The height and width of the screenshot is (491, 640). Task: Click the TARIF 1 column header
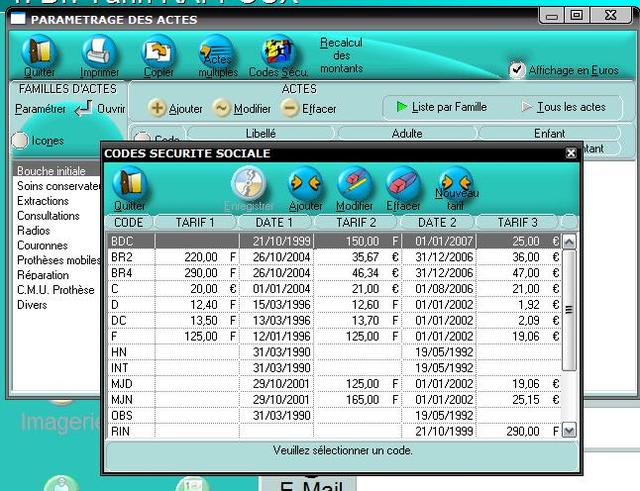point(196,222)
